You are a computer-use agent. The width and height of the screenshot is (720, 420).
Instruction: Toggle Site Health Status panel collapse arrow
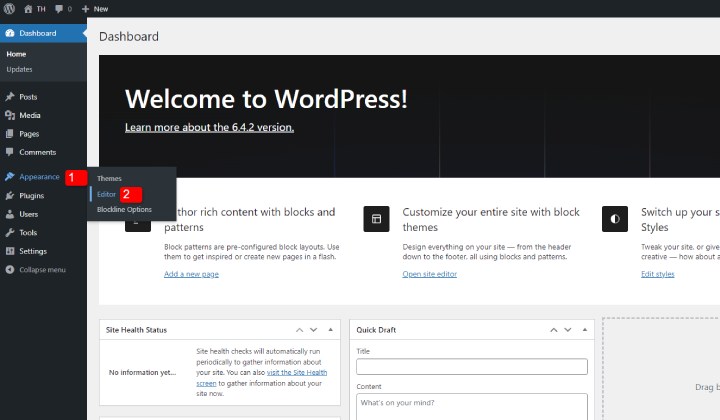(331, 329)
